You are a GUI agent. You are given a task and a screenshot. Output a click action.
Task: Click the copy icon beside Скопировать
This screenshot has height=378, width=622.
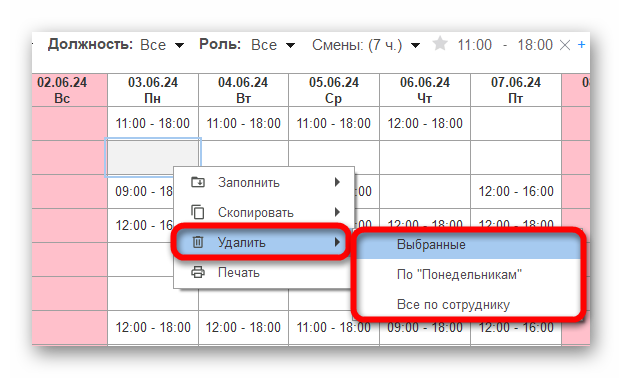(x=198, y=212)
